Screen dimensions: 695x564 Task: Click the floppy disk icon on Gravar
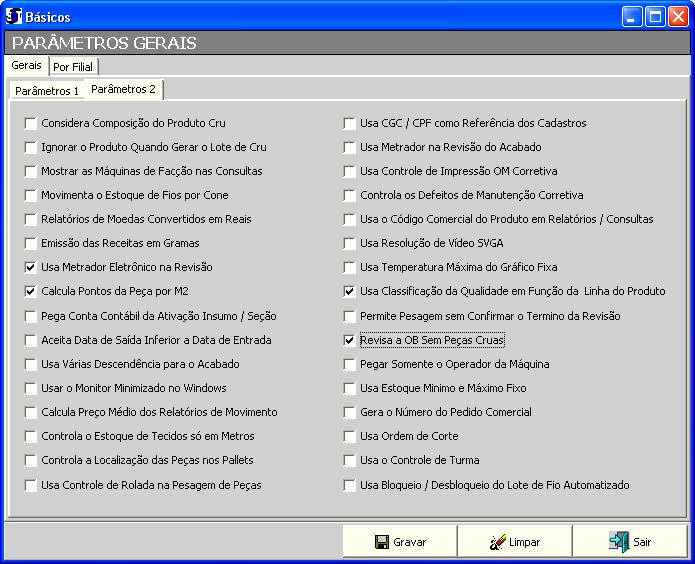pos(381,542)
